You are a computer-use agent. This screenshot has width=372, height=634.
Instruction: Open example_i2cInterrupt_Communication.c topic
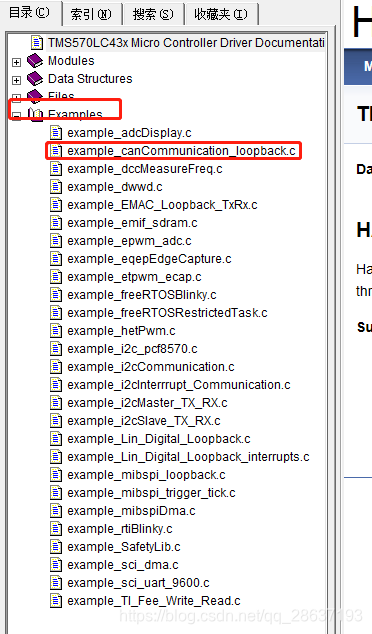[x=179, y=385]
